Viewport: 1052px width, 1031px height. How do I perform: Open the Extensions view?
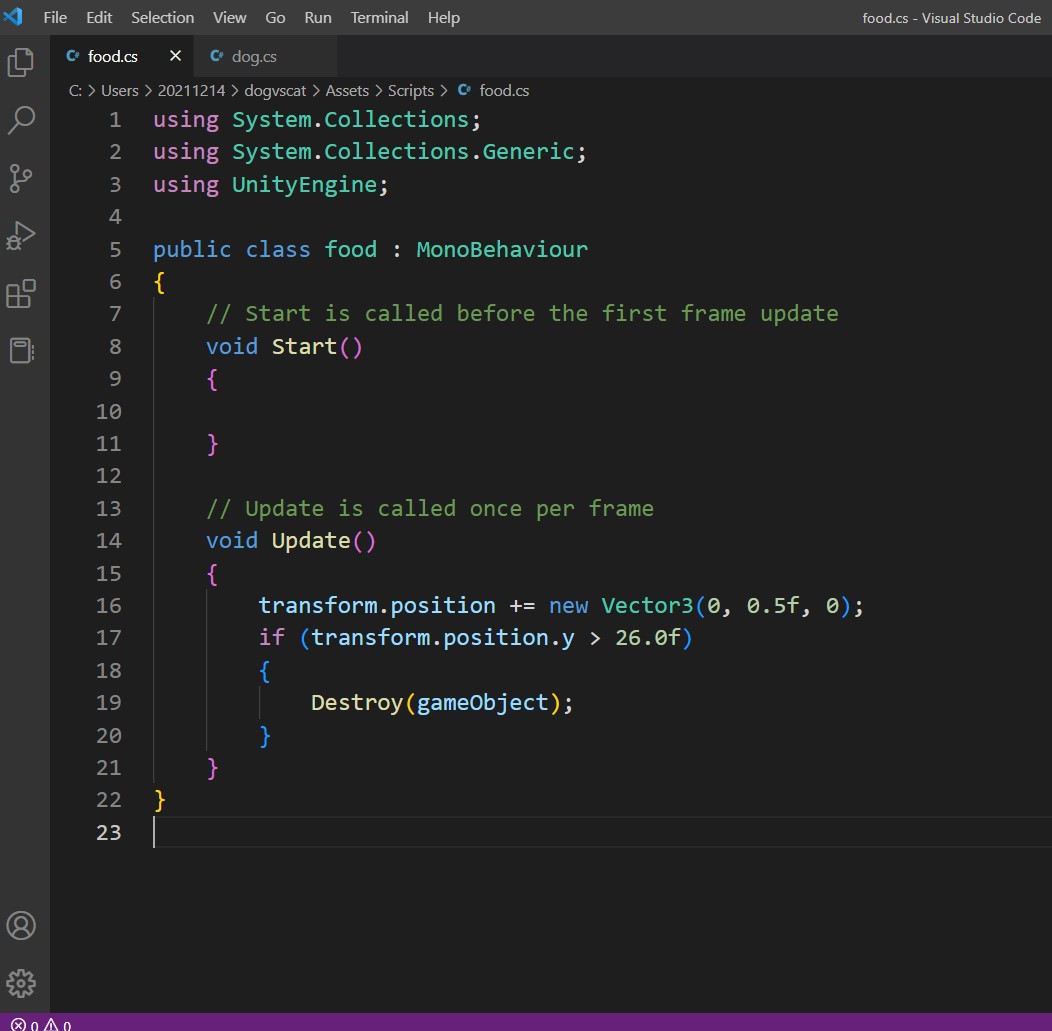(21, 294)
